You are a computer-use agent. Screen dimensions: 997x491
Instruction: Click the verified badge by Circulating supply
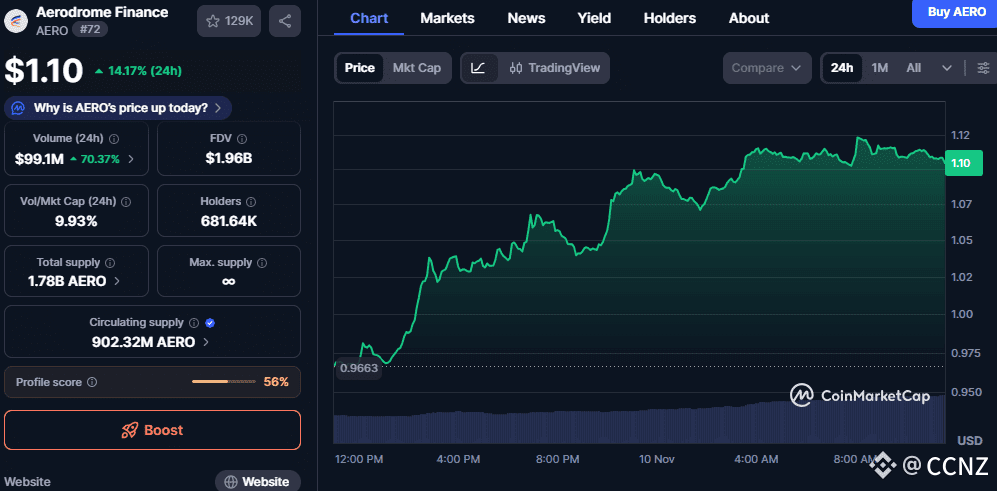[209, 323]
